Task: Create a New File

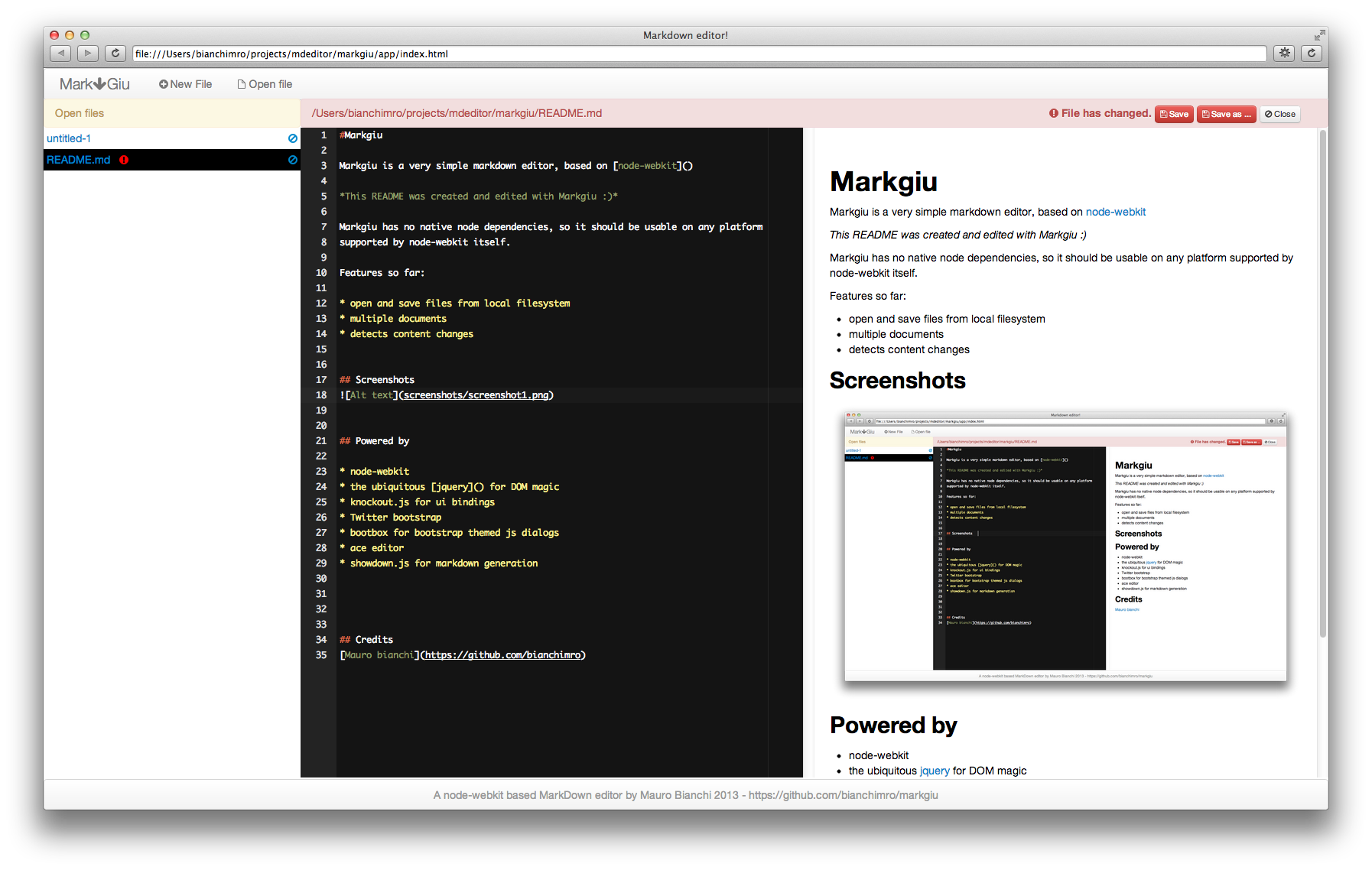Action: tap(185, 84)
